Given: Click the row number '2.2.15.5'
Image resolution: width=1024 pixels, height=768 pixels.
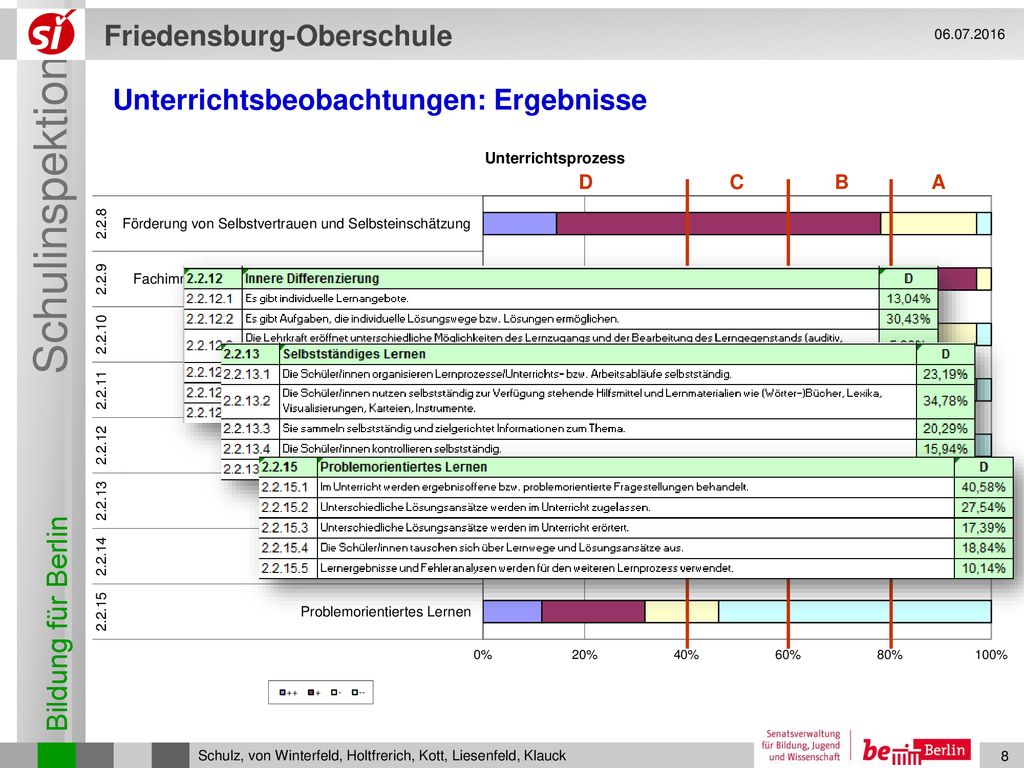Looking at the screenshot, I should pyautogui.click(x=285, y=568).
